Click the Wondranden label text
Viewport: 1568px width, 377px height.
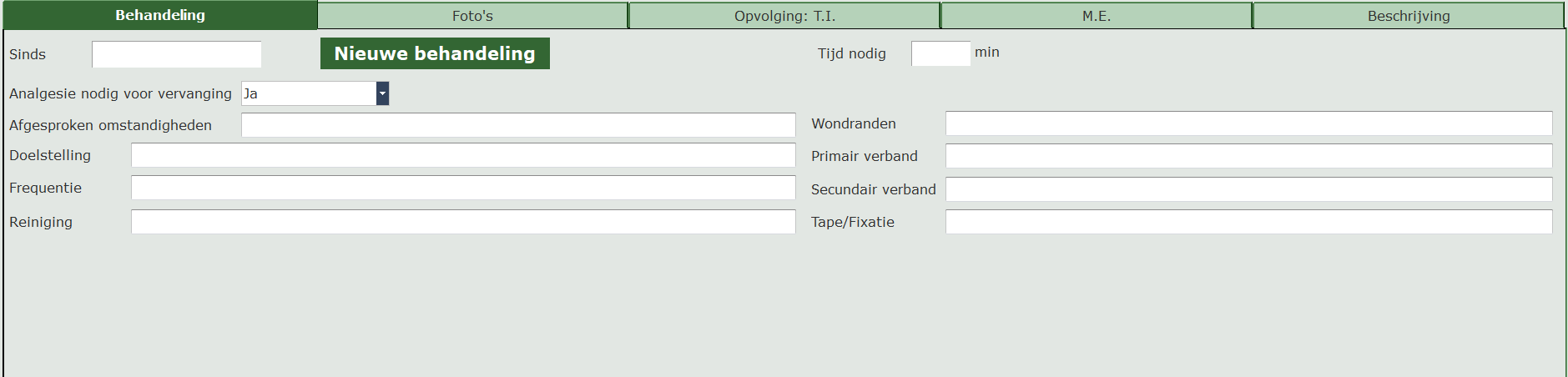tap(853, 123)
